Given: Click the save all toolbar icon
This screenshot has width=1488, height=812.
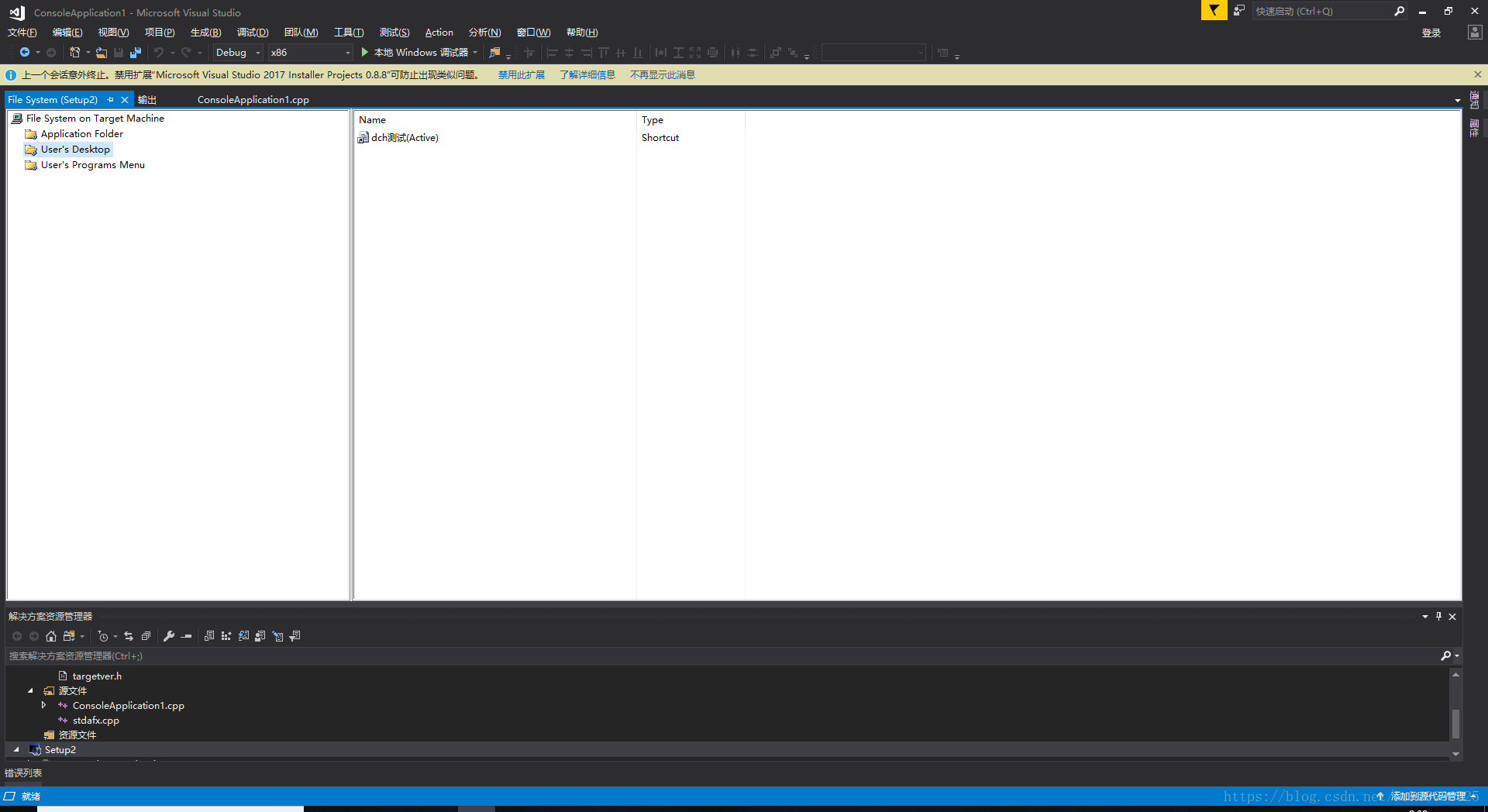Looking at the screenshot, I should (136, 53).
